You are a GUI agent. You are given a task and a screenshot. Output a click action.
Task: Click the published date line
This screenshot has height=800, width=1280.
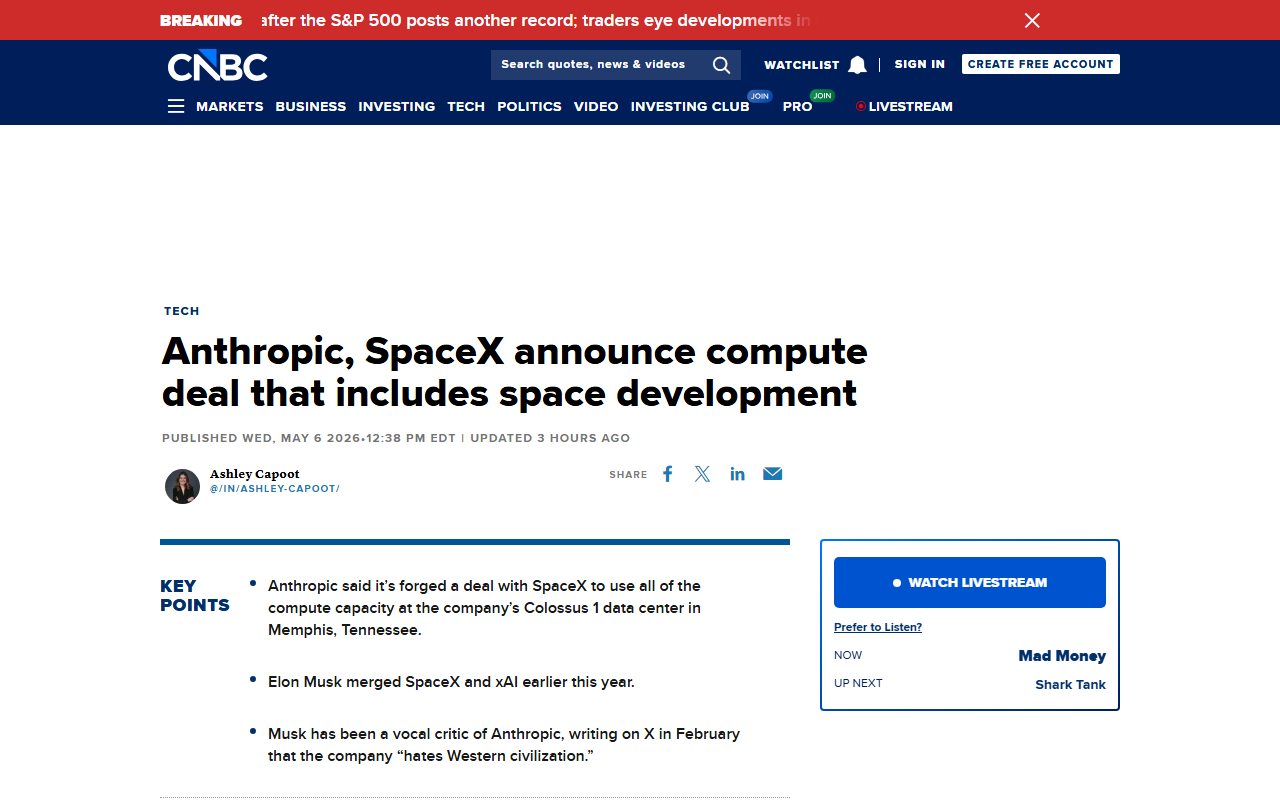(x=309, y=438)
